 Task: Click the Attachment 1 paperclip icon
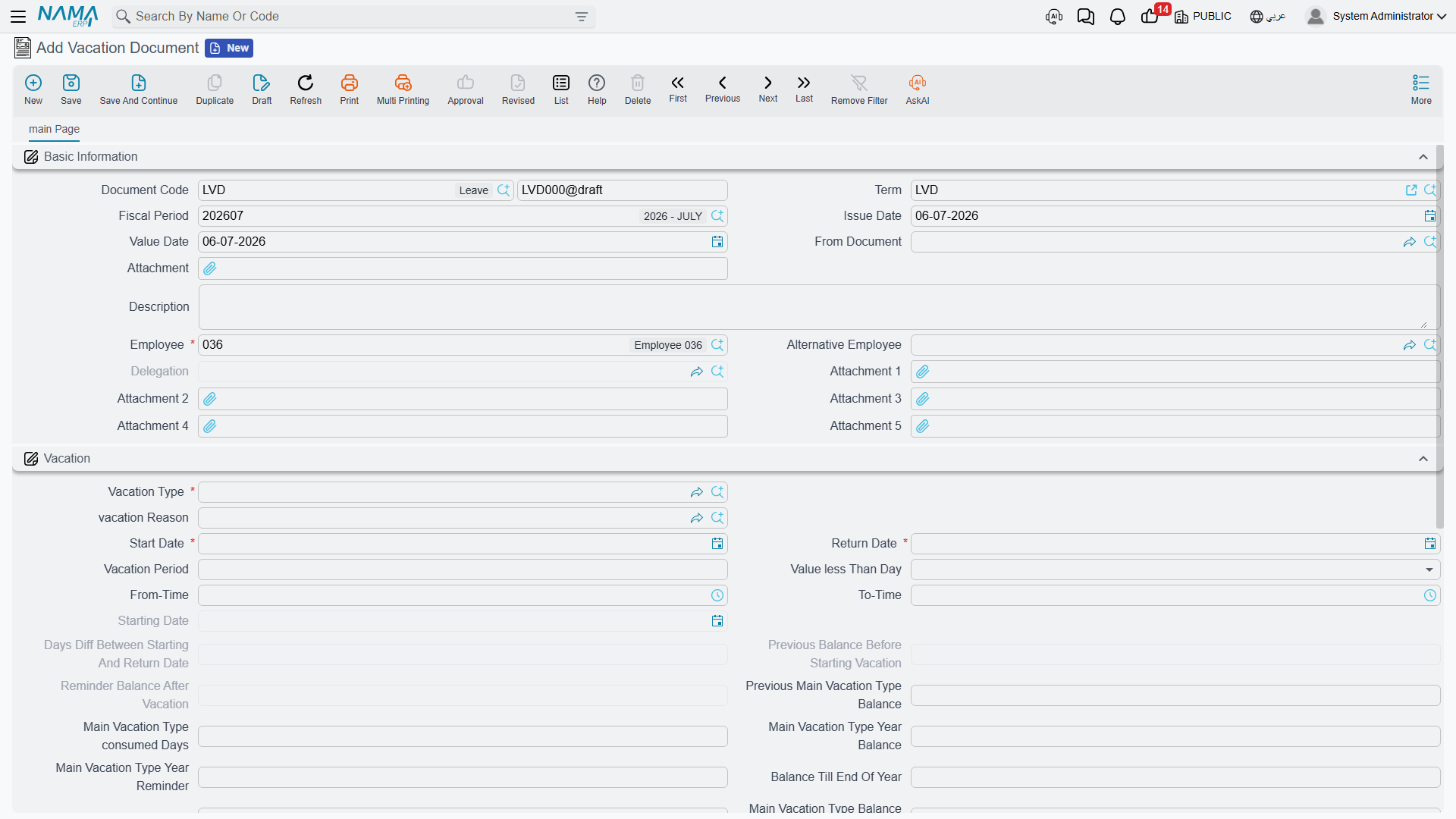[922, 372]
